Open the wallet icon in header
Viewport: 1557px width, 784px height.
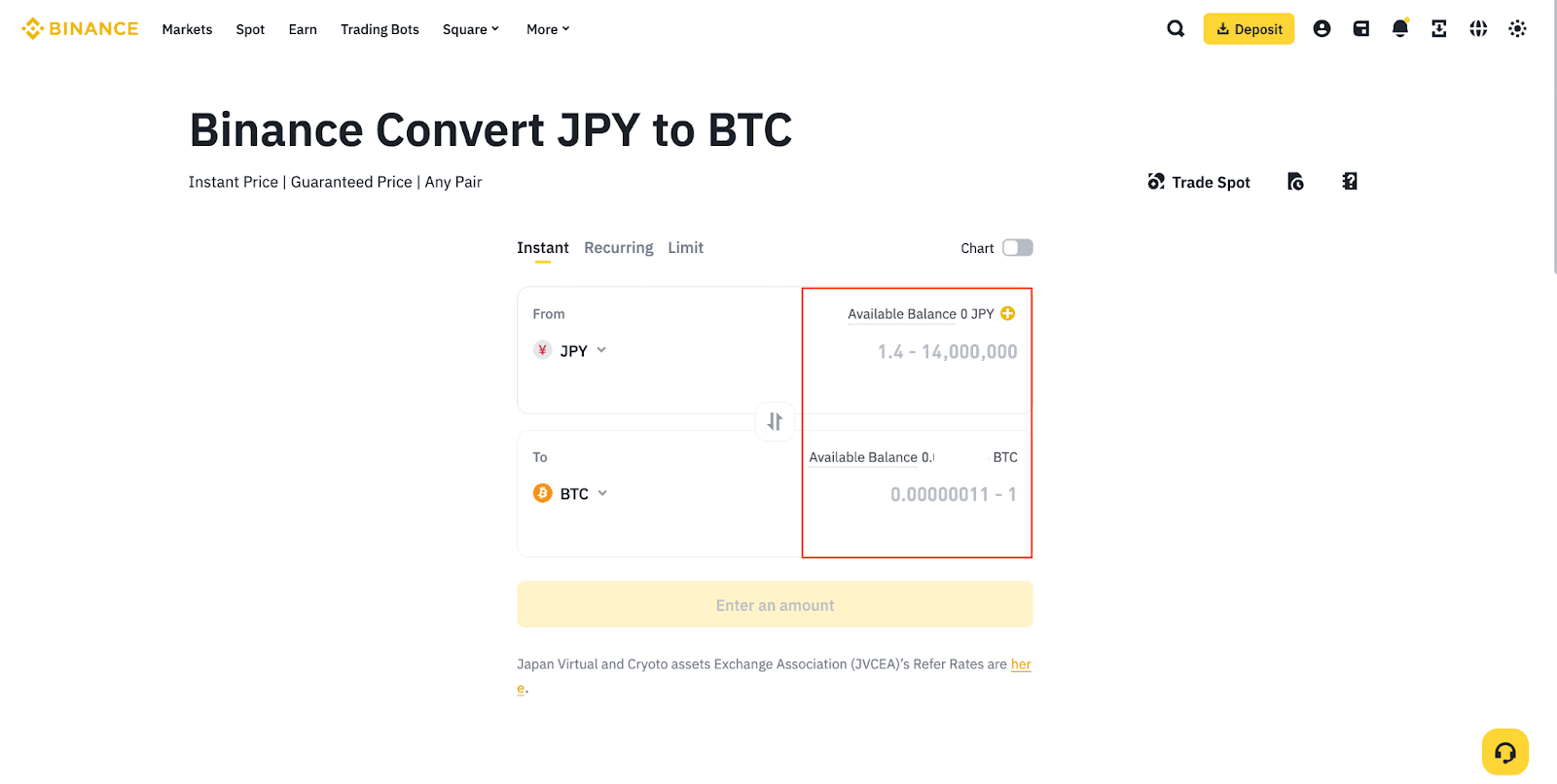click(1361, 29)
